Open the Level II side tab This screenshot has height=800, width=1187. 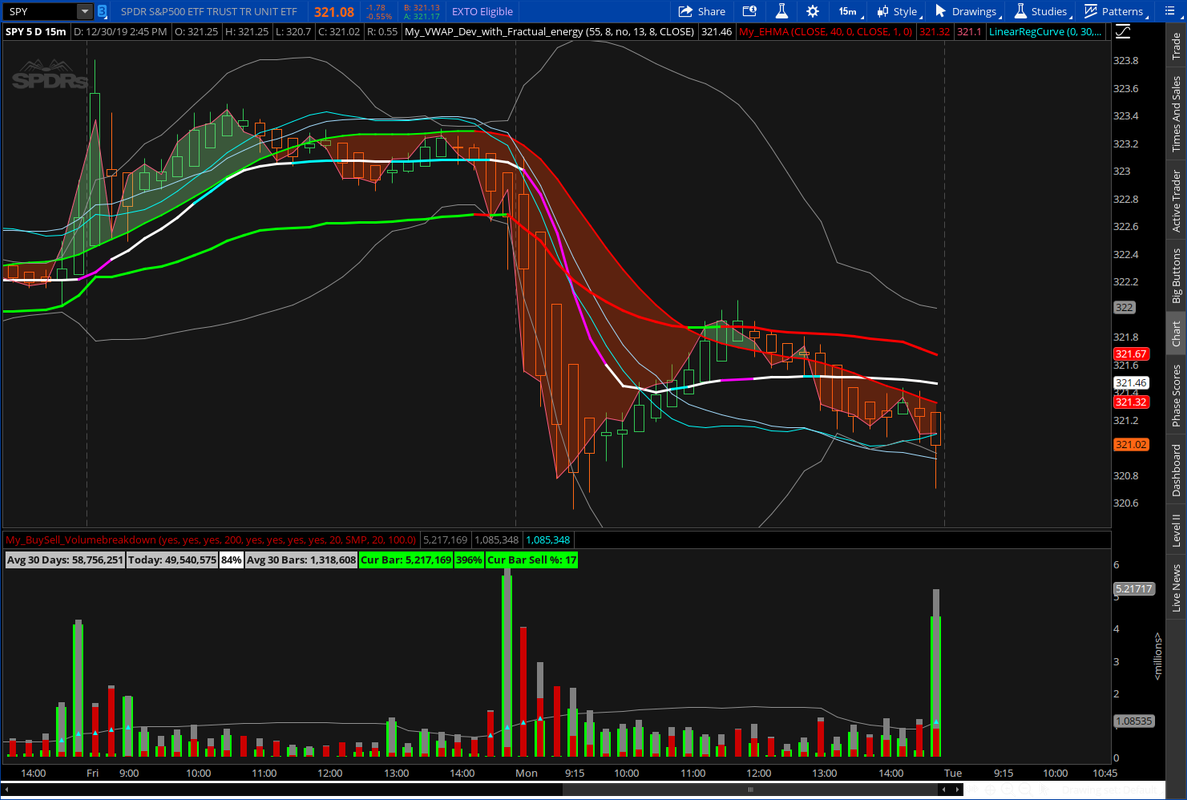[x=1176, y=530]
